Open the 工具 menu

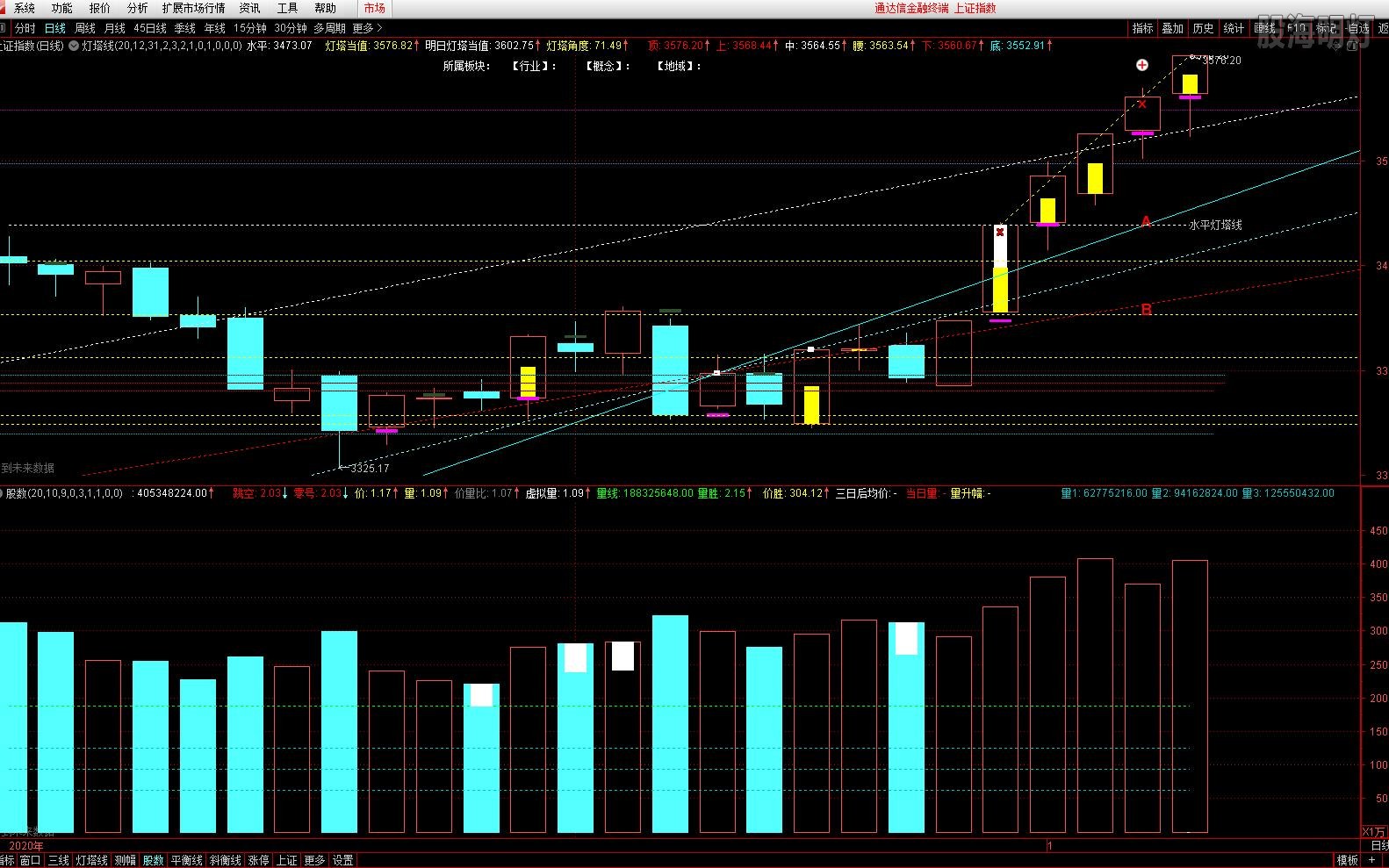(x=288, y=8)
